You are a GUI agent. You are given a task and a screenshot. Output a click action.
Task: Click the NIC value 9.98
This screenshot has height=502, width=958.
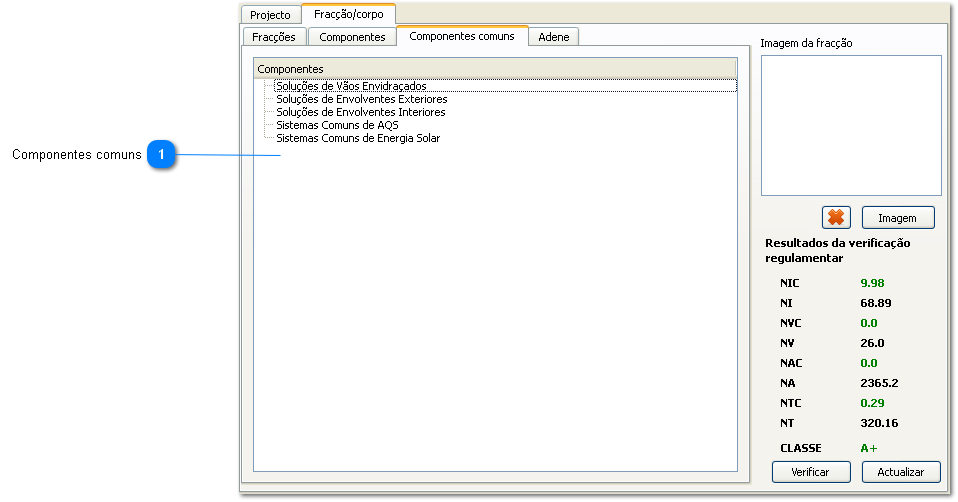(x=873, y=283)
